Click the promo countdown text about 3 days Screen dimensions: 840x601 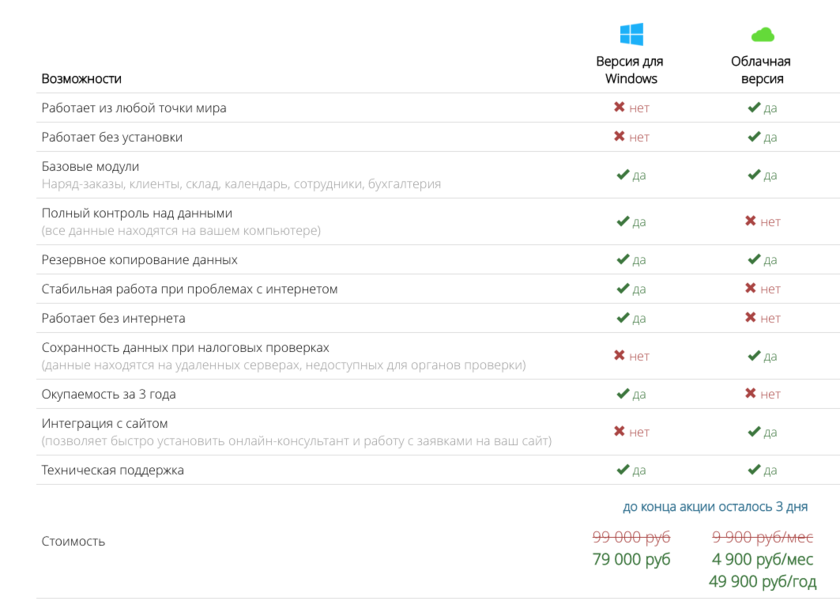[x=715, y=507]
